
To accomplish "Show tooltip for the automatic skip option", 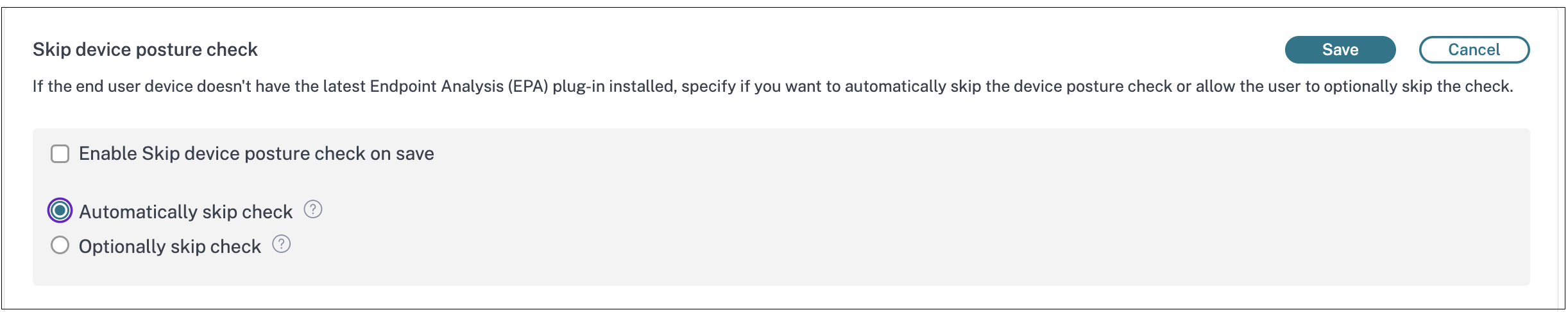I will (x=312, y=209).
